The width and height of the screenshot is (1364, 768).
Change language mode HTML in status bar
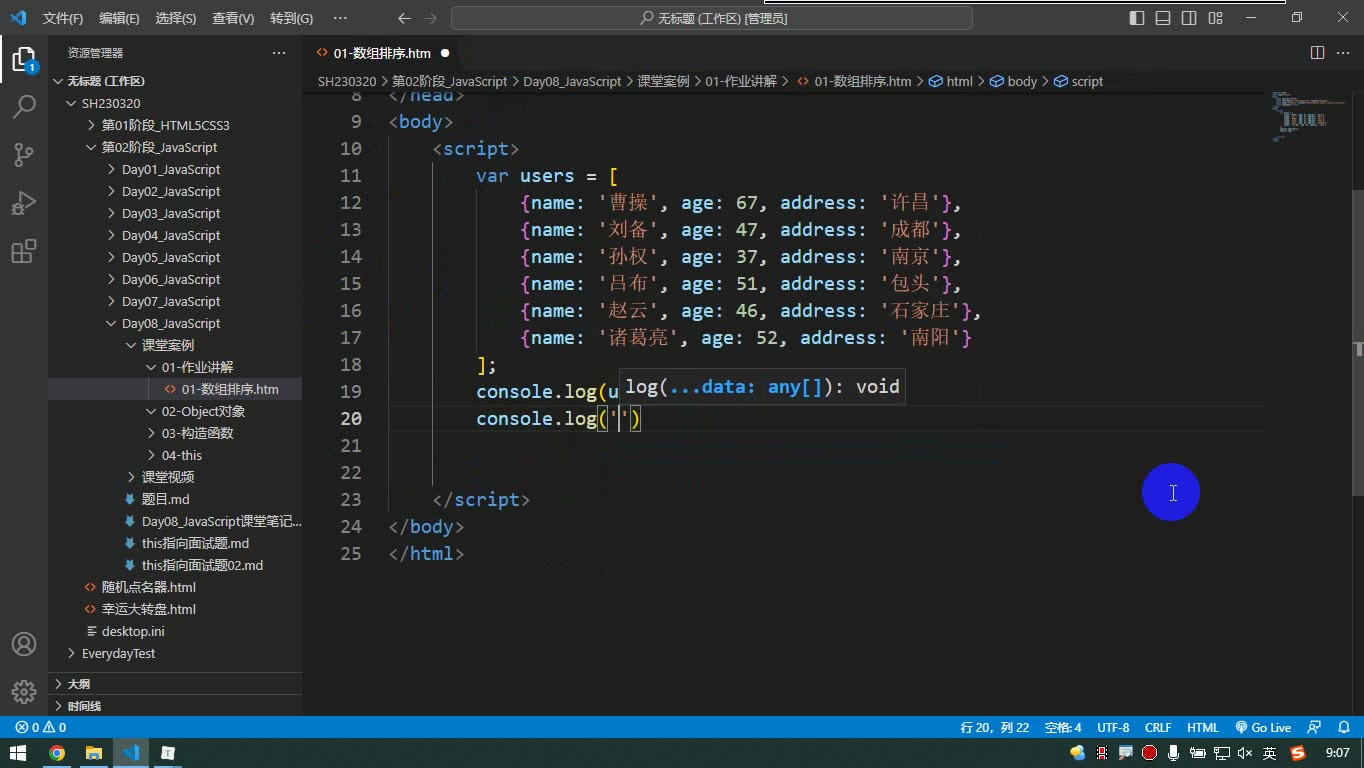[1203, 728]
